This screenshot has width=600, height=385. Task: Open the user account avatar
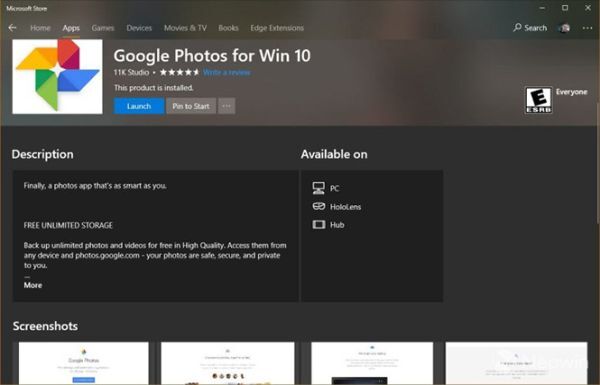coord(564,28)
